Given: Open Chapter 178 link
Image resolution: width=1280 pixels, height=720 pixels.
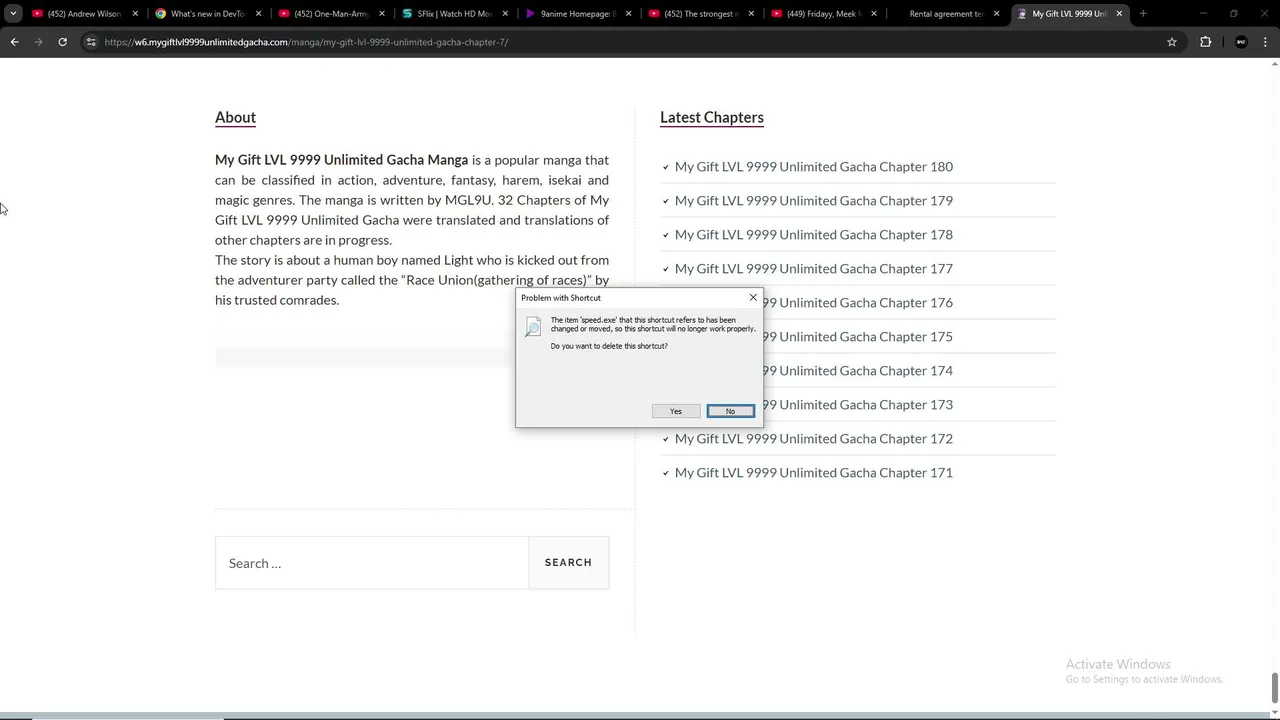Looking at the screenshot, I should (x=814, y=234).
